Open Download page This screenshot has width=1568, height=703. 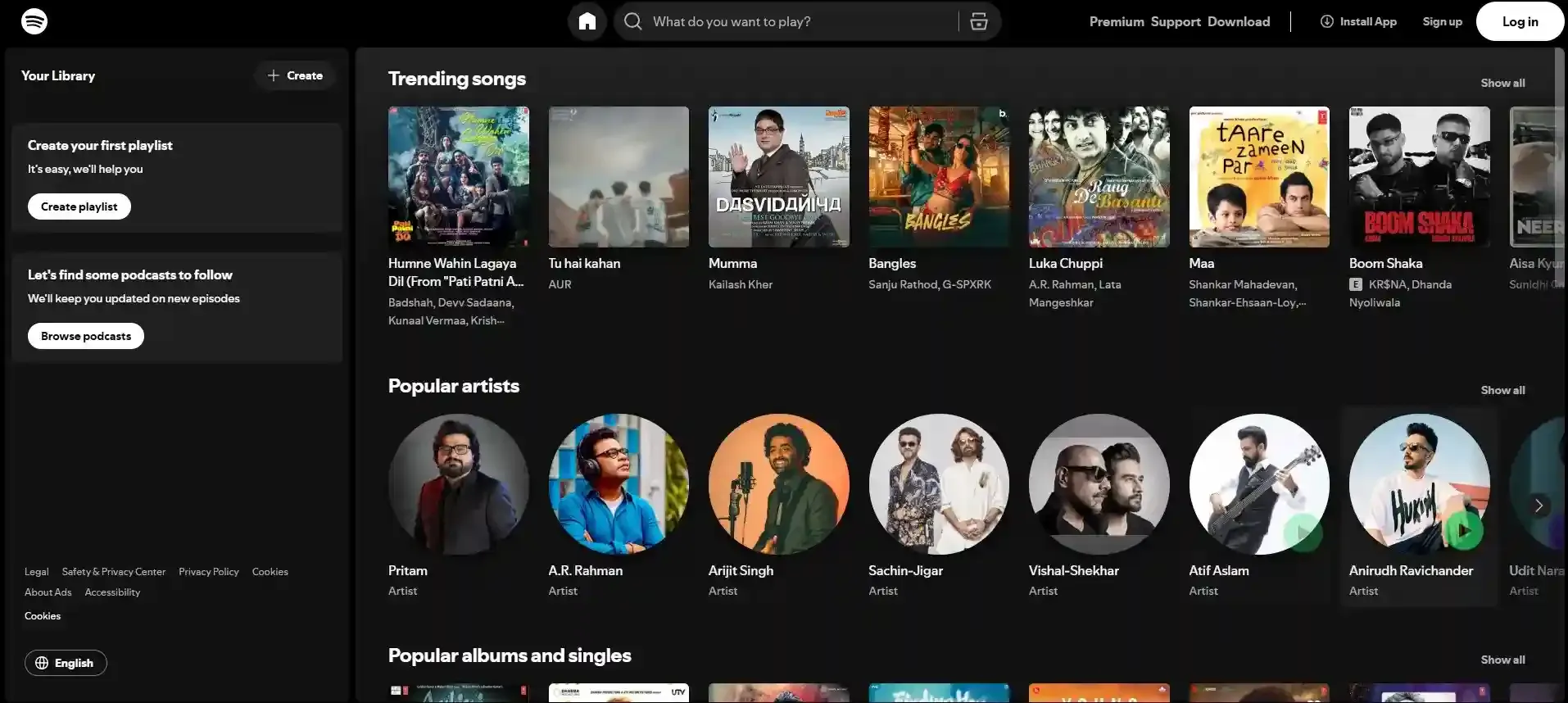(x=1238, y=21)
